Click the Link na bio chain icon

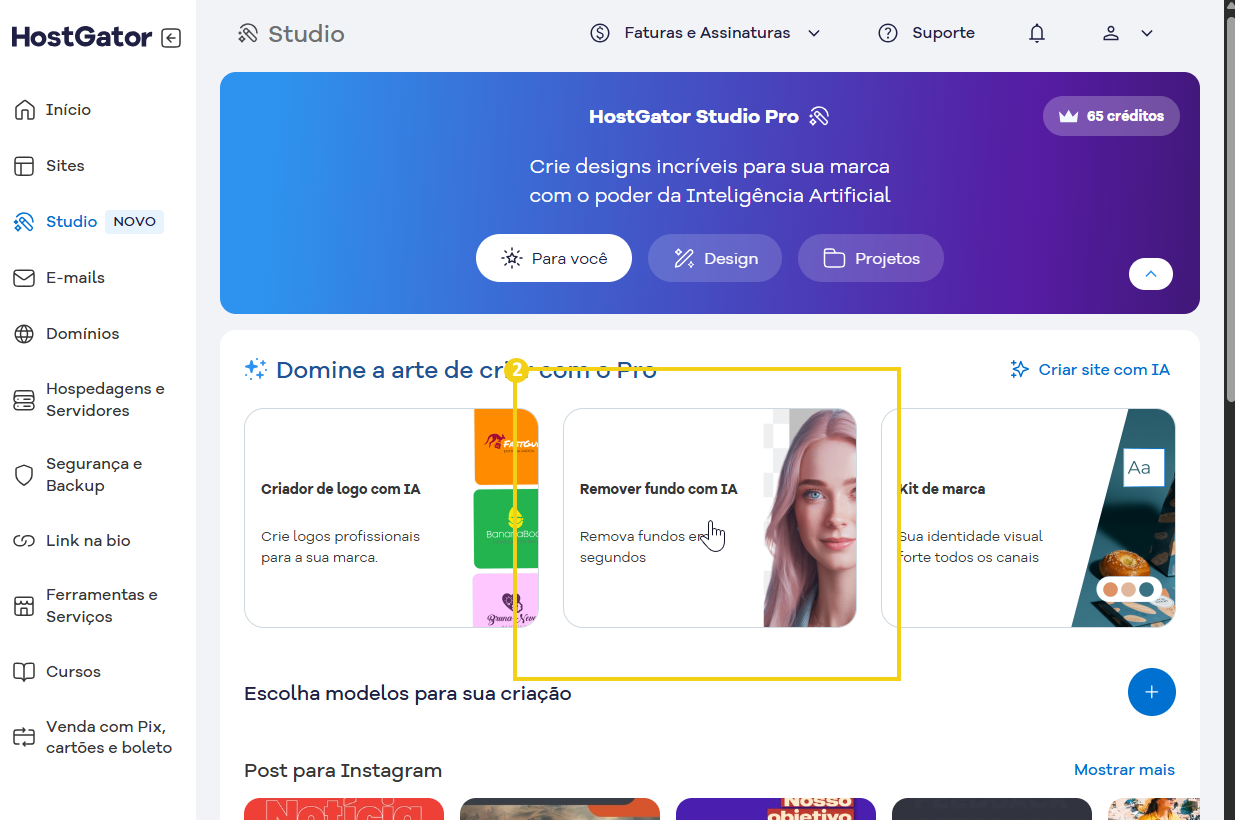click(x=24, y=541)
